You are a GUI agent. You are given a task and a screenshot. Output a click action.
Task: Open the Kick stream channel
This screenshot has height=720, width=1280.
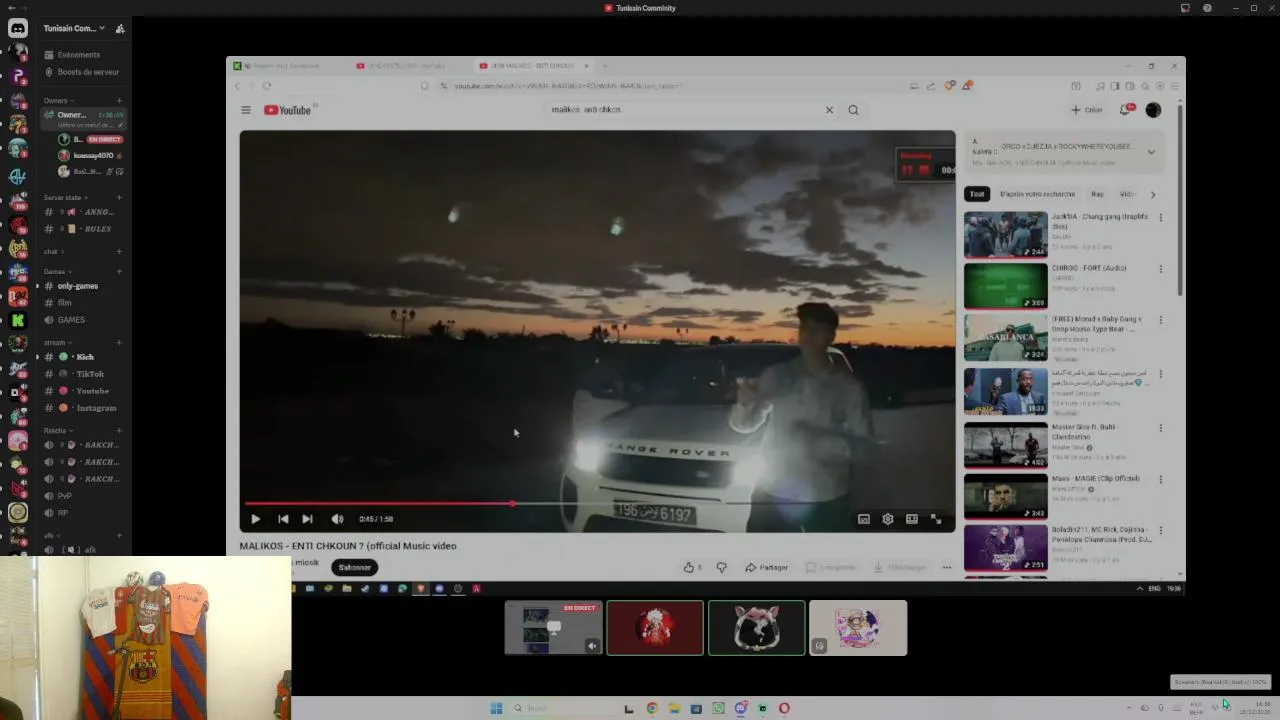coord(83,357)
